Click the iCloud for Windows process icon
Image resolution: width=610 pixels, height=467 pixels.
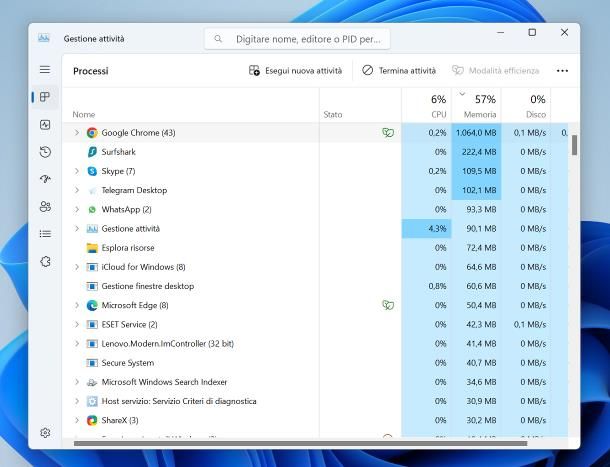pyautogui.click(x=92, y=267)
